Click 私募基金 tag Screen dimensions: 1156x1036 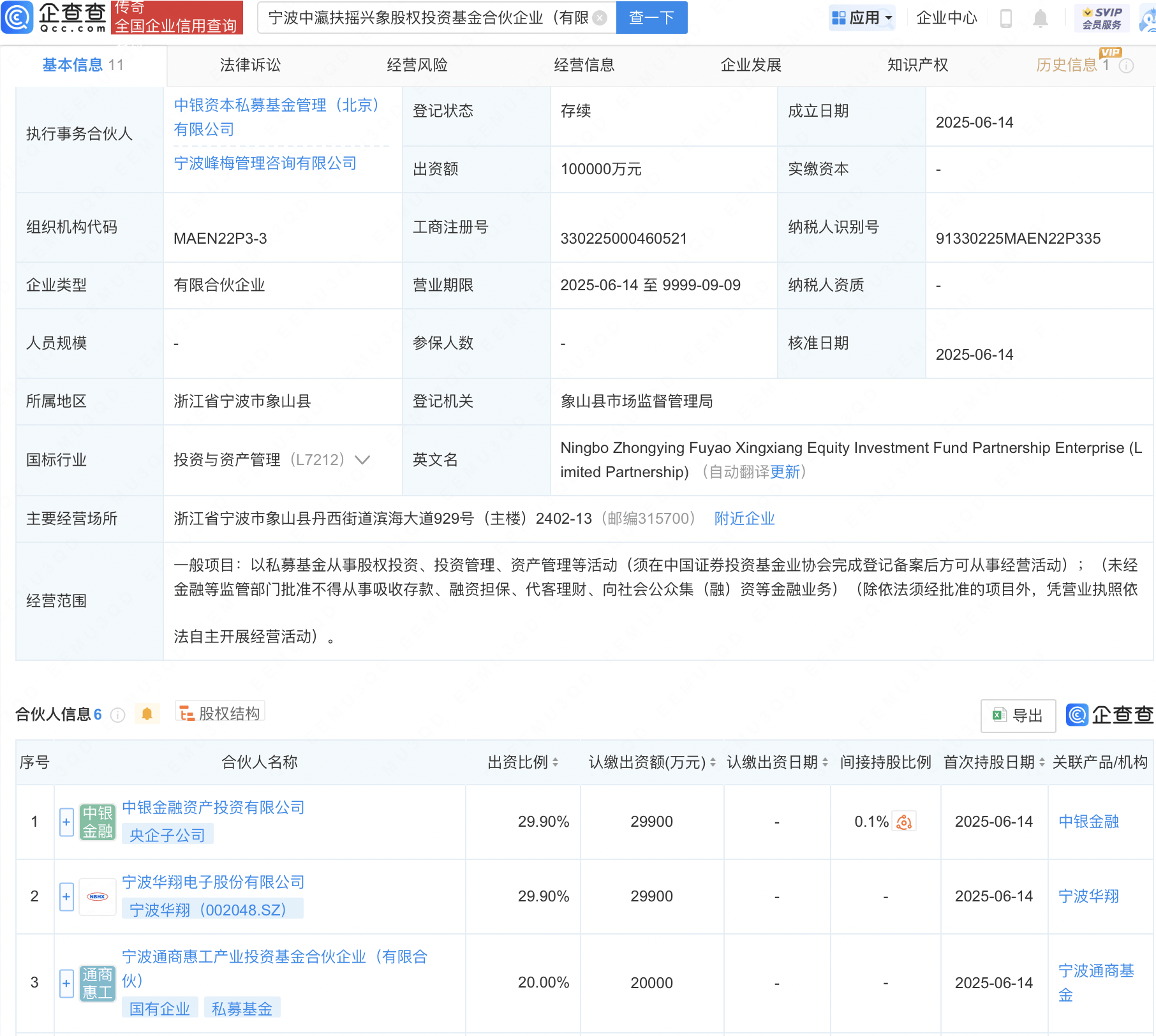pos(242,1009)
